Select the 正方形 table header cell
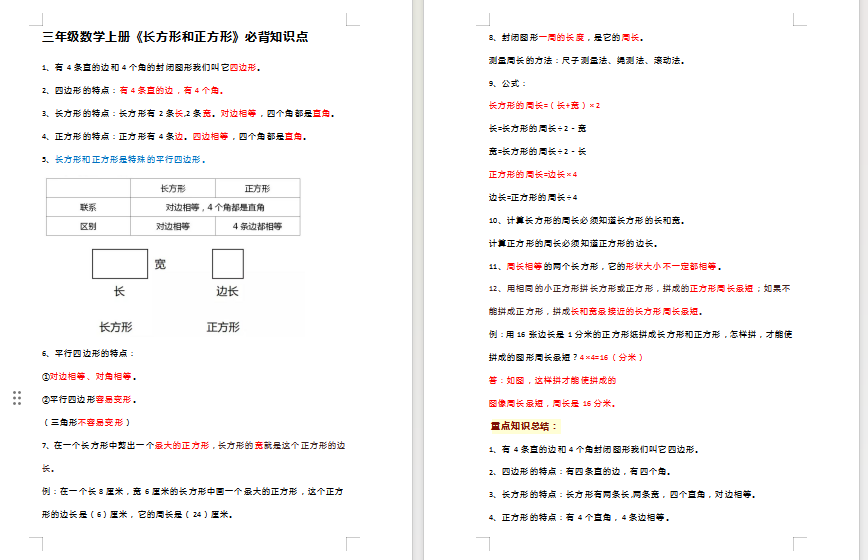 click(x=257, y=188)
